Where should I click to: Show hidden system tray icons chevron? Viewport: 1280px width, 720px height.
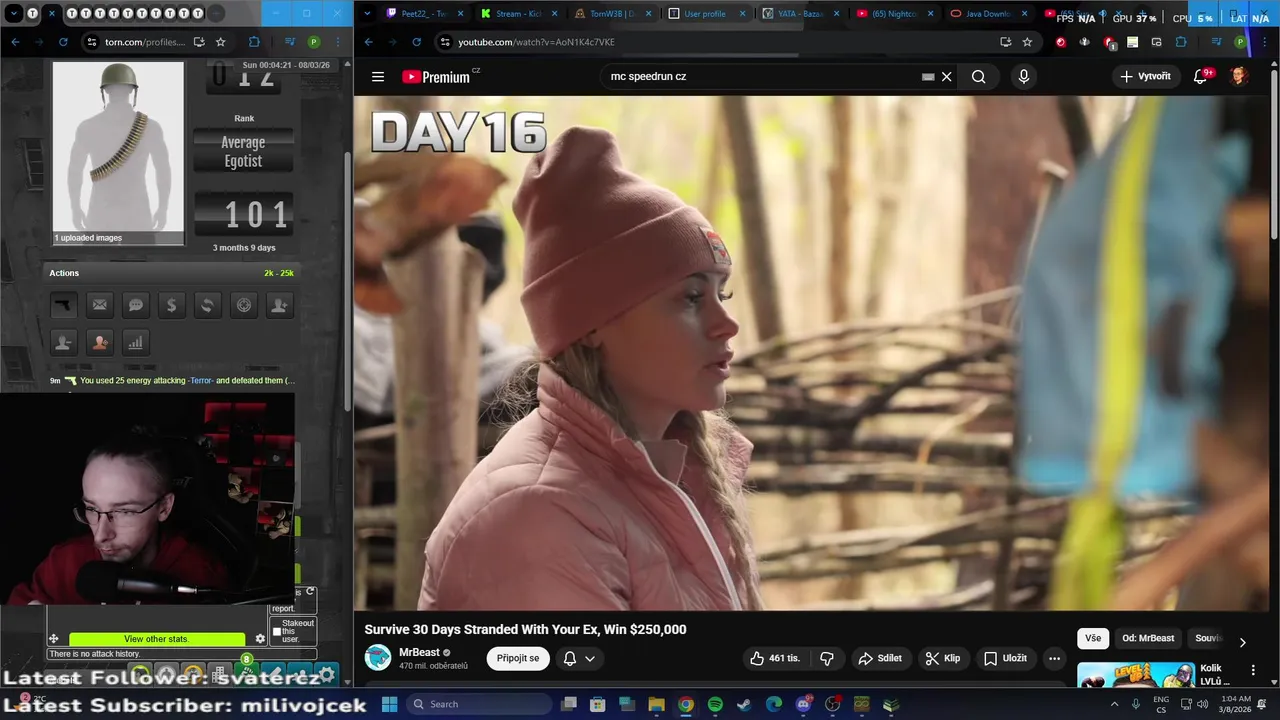[1114, 704]
